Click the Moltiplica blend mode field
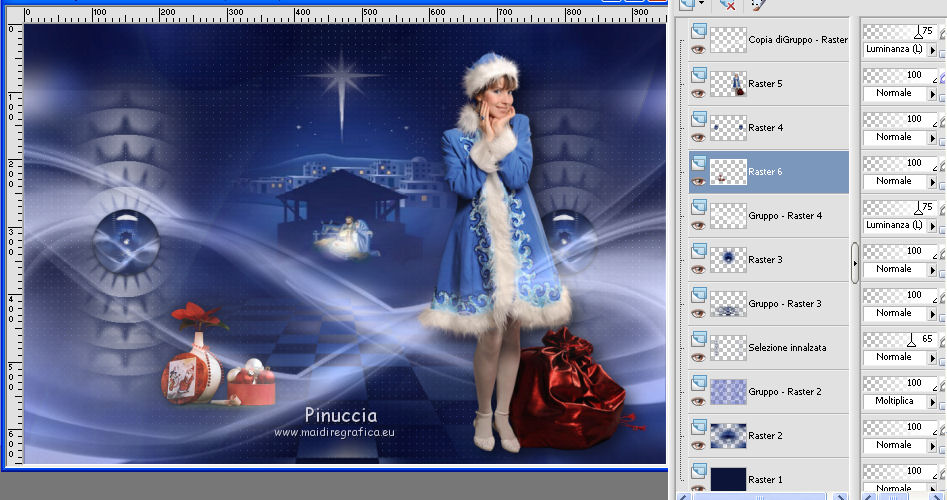 click(895, 402)
